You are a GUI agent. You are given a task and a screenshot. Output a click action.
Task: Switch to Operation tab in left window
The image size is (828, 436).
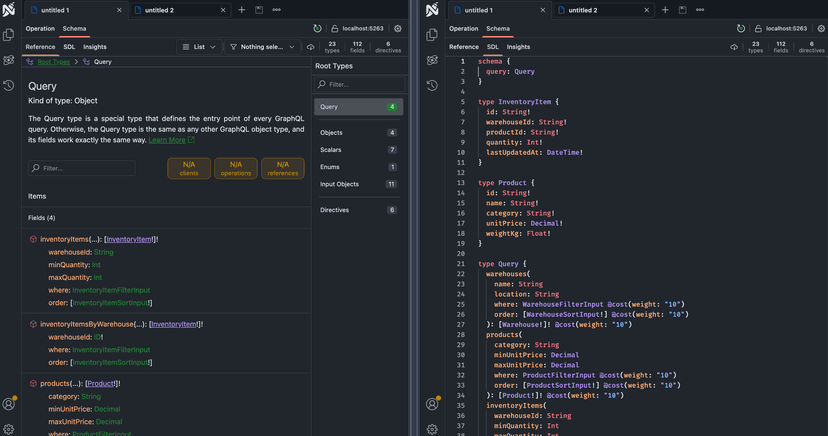pyautogui.click(x=40, y=29)
